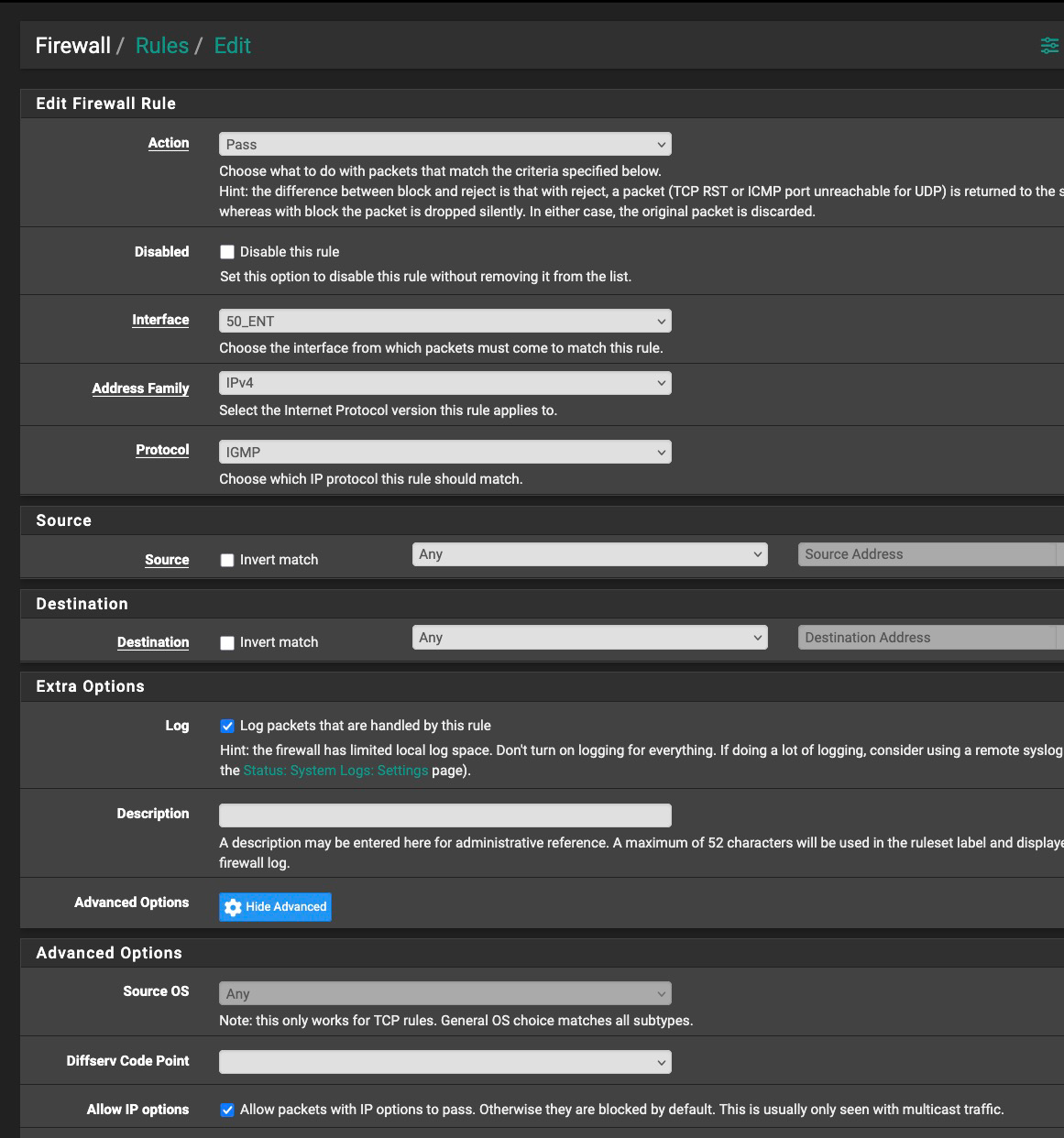Viewport: 1064px width, 1138px height.
Task: Uncheck Log packets handled by this rule
Action: point(227,726)
